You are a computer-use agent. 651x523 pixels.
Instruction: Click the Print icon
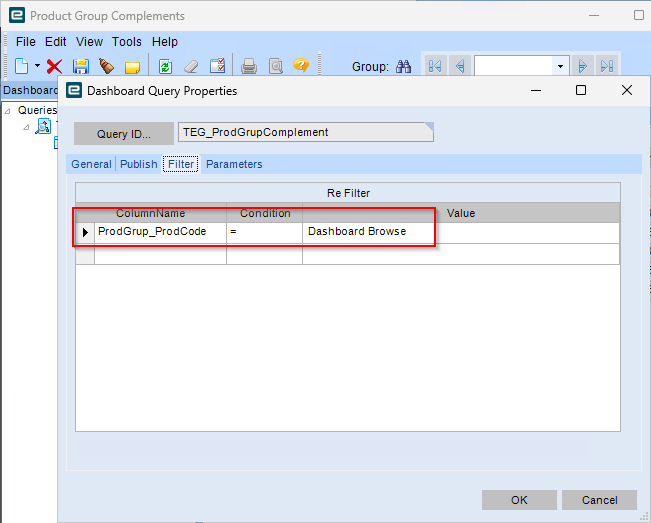click(x=249, y=66)
